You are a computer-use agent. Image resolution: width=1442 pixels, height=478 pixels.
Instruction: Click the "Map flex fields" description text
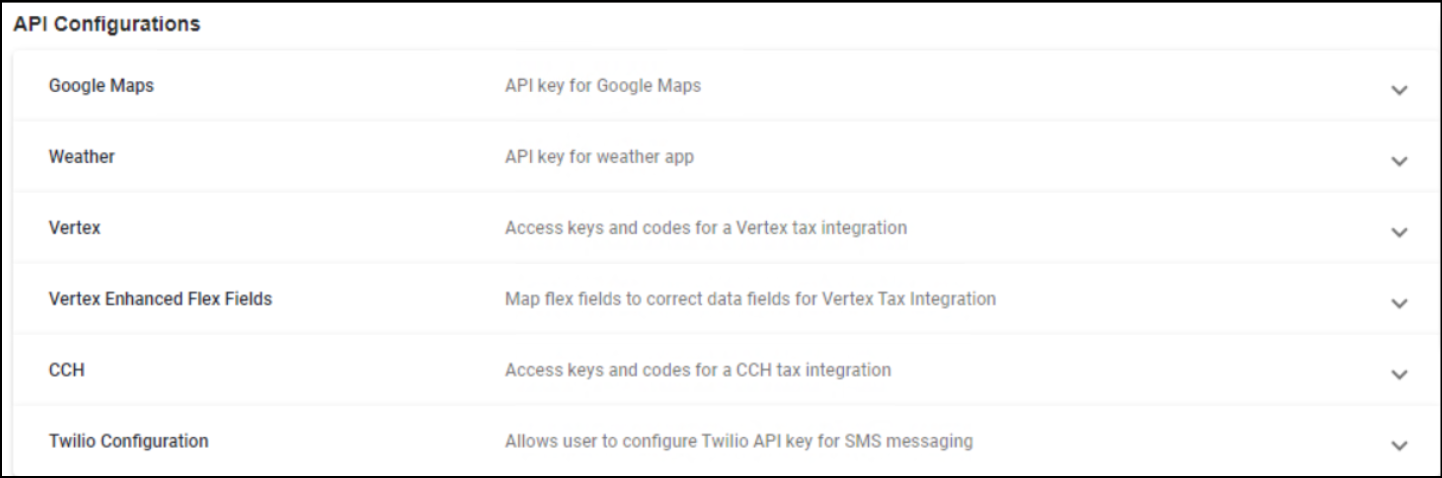point(750,299)
